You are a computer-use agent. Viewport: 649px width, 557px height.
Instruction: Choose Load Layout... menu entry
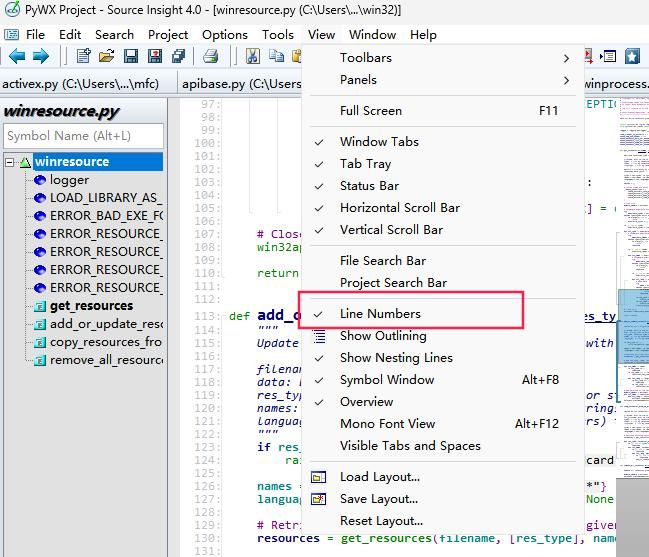[443, 477]
